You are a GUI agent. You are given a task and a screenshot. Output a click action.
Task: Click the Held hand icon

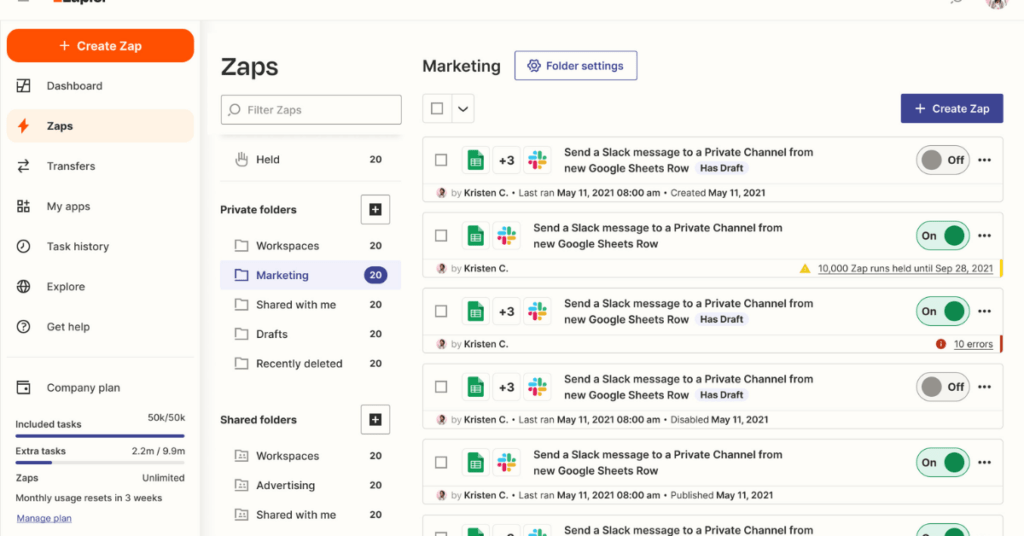[241, 159]
